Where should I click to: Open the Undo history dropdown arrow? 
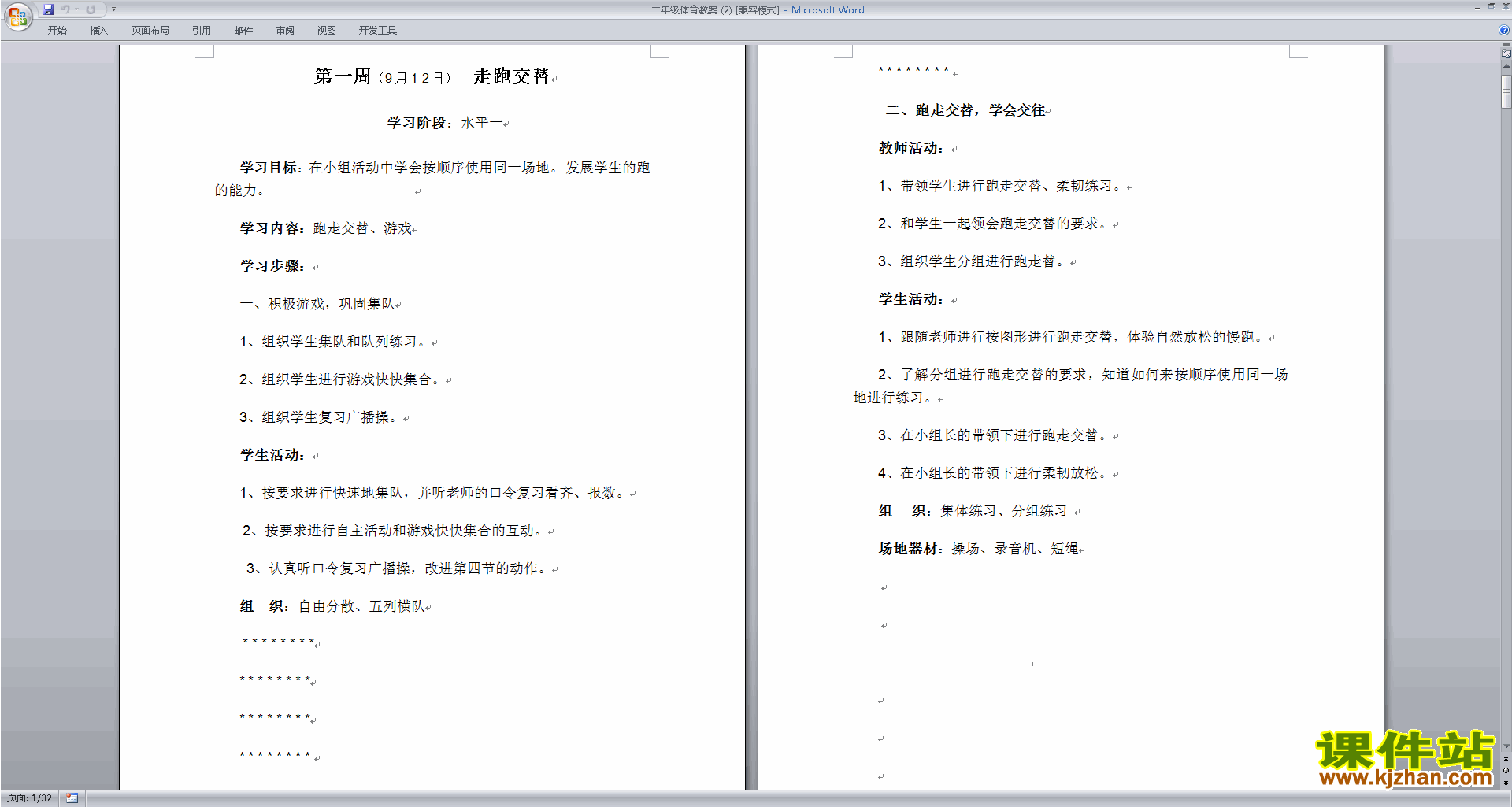pos(76,9)
